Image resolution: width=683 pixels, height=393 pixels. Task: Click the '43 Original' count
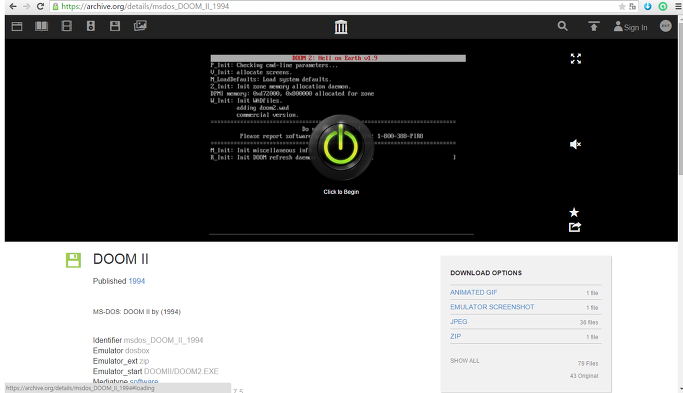point(584,376)
